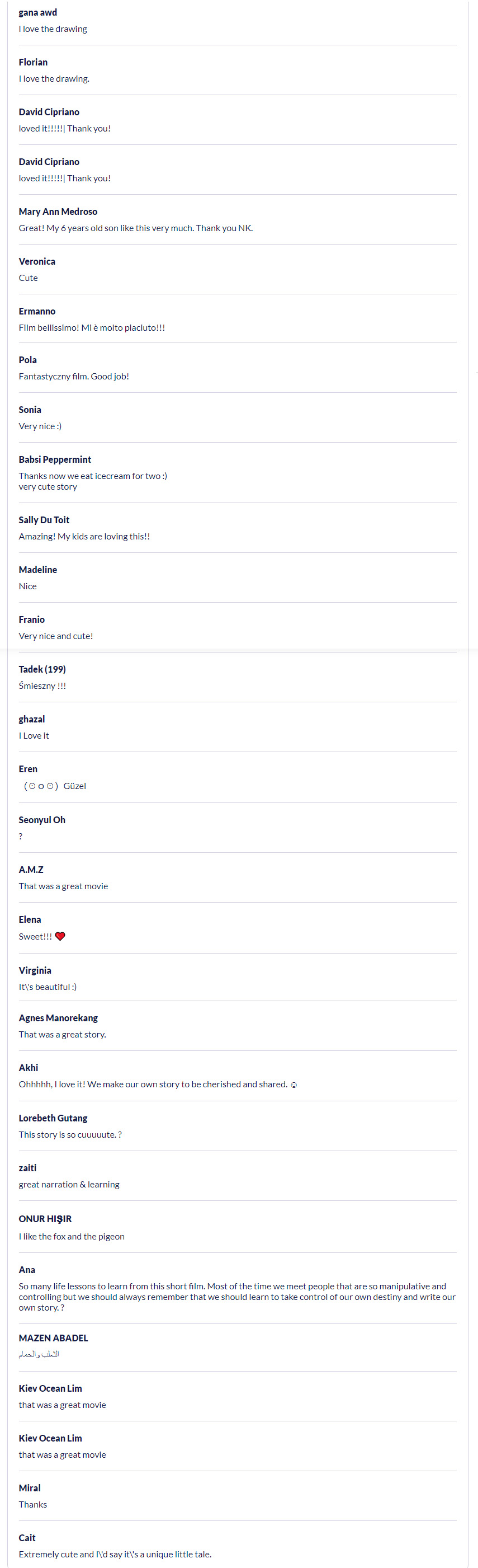Select Mary Ann Medroso's comment text
The height and width of the screenshot is (1568, 478).
[x=136, y=228]
